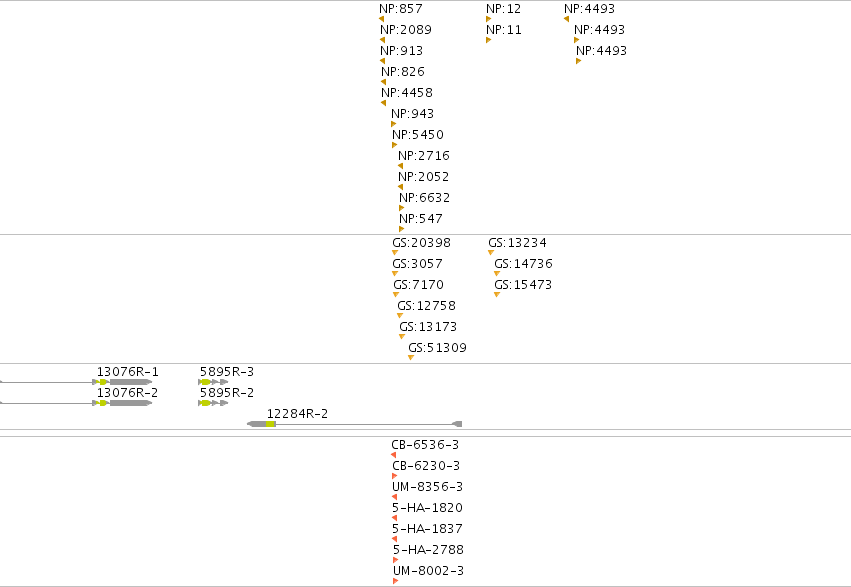Select the NP:2089 feature label
This screenshot has height=587, width=851.
click(406, 30)
